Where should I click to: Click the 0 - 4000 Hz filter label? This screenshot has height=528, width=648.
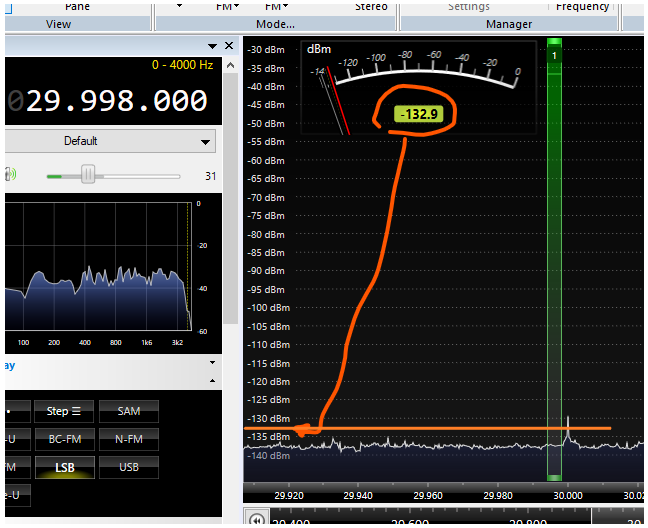182,65
